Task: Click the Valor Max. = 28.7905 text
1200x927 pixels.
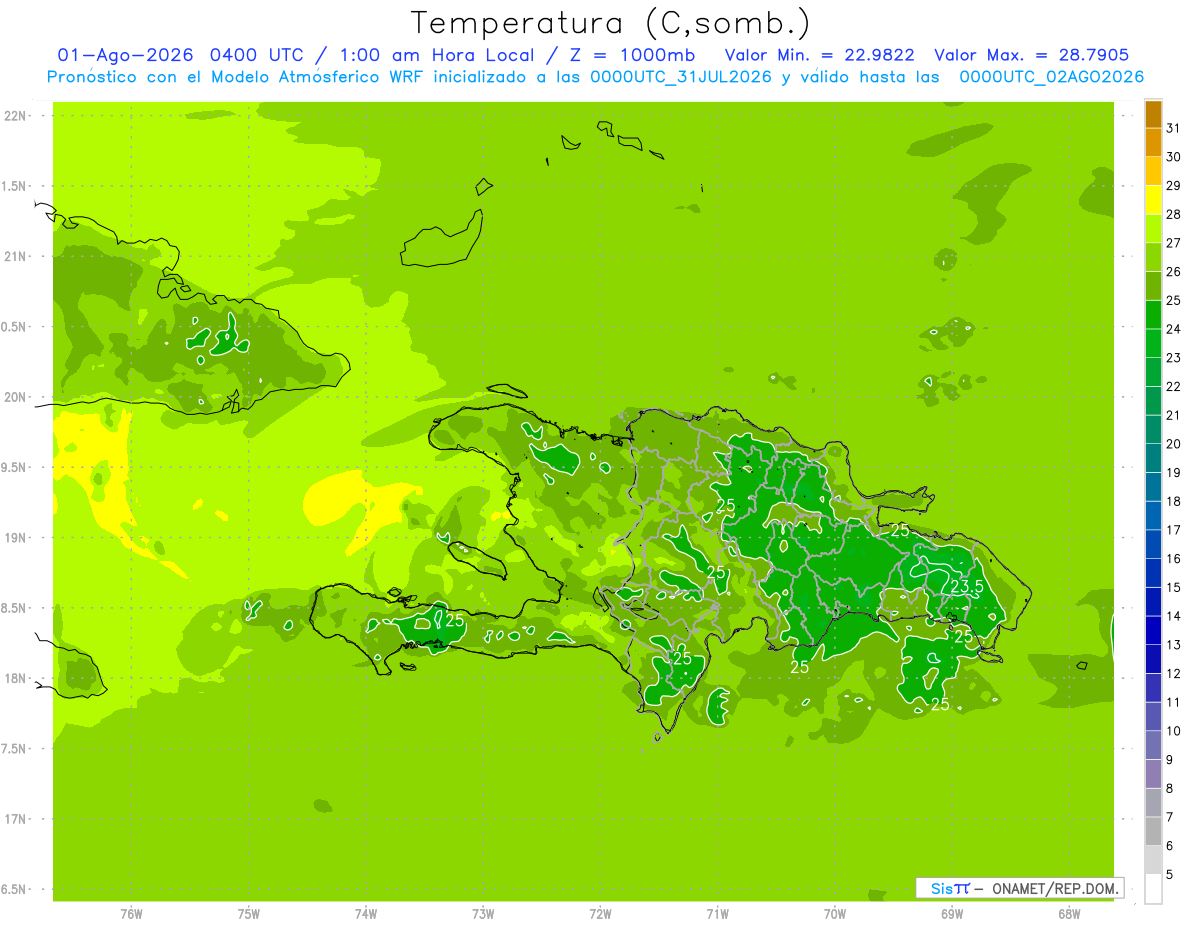Action: [1032, 56]
